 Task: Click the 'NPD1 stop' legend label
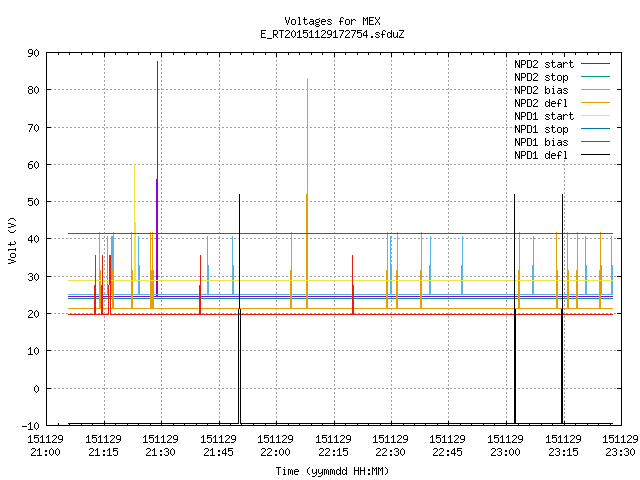[x=541, y=129]
